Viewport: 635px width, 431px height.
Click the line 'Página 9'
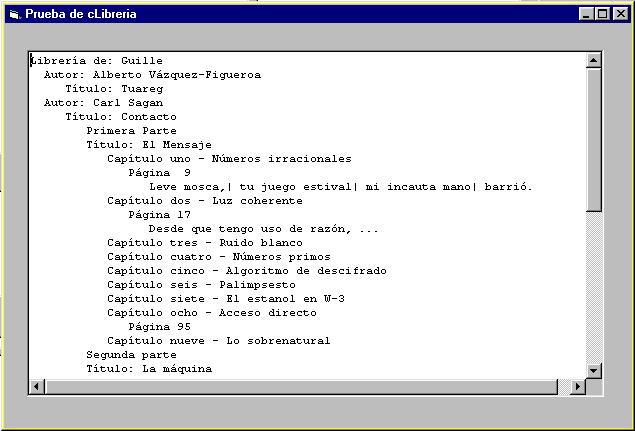(160, 173)
